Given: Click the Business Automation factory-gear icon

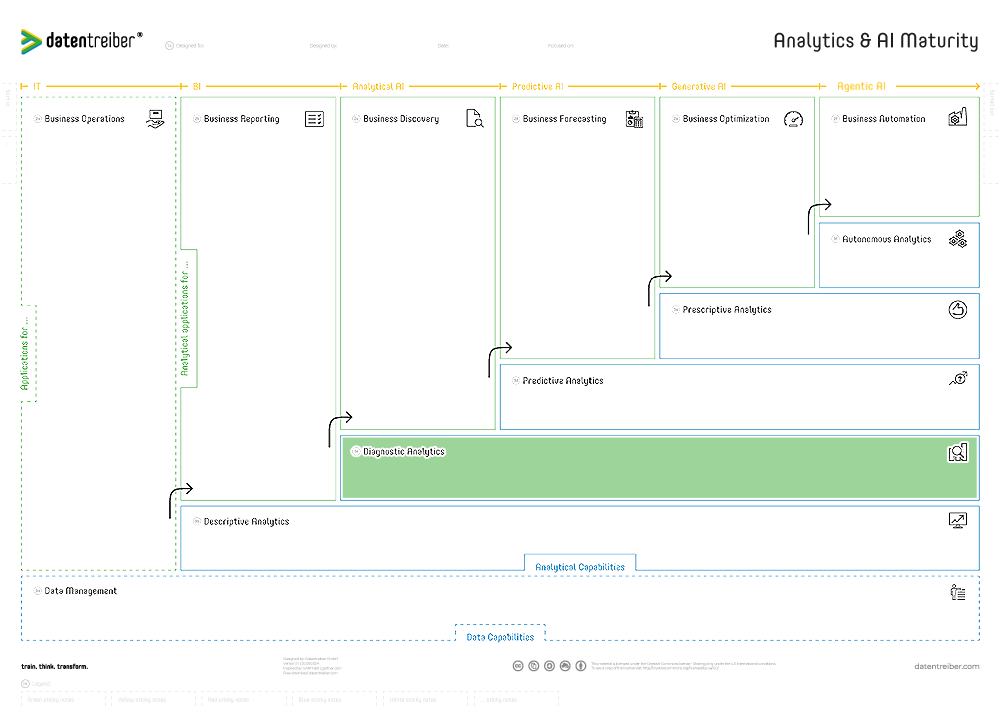Looking at the screenshot, I should tap(957, 117).
